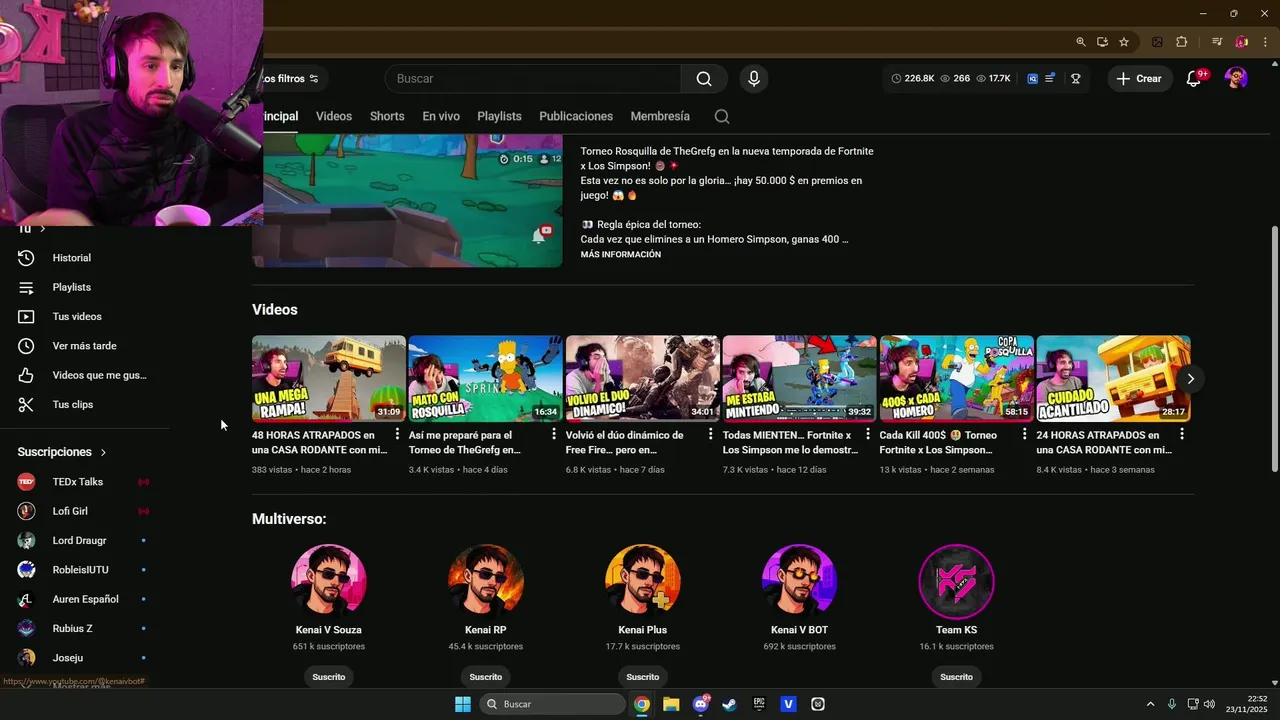Open options menu for 24 HORAS ATRAPADOS video
Screen dimensions: 1280x720
coord(1182,434)
